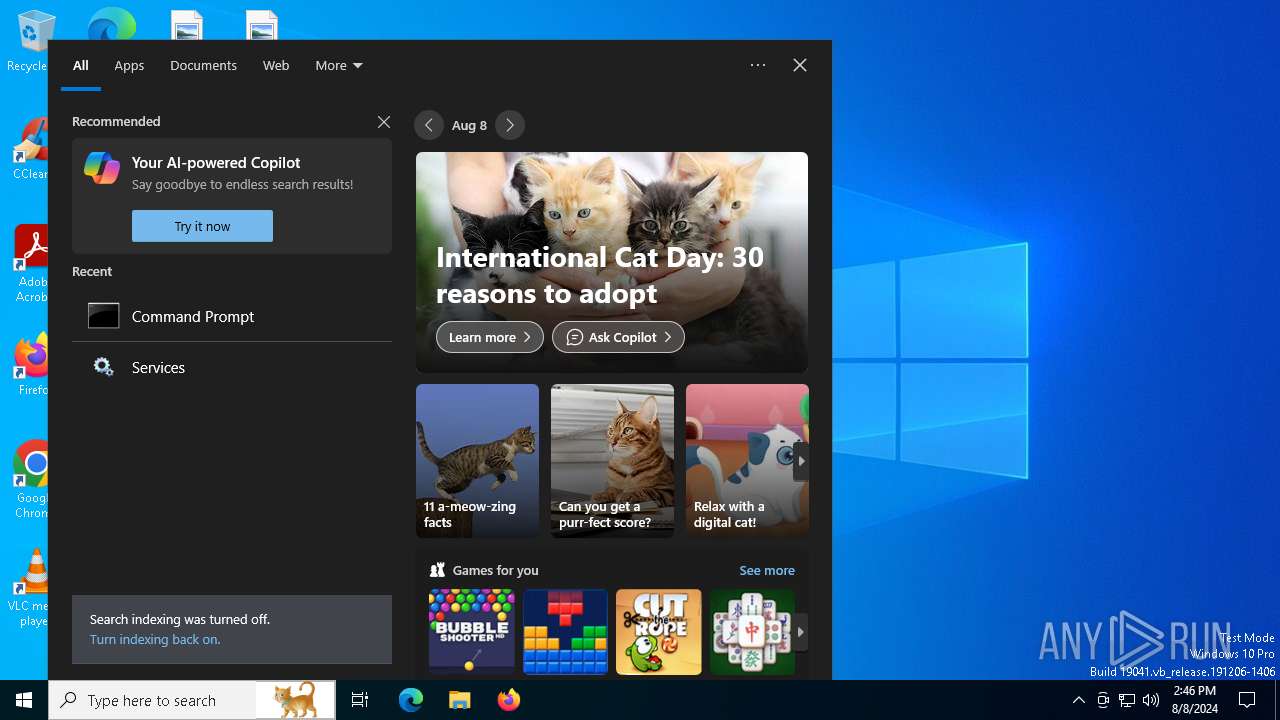Viewport: 1280px width, 720px height.
Task: Click the See more games link
Action: 767,570
